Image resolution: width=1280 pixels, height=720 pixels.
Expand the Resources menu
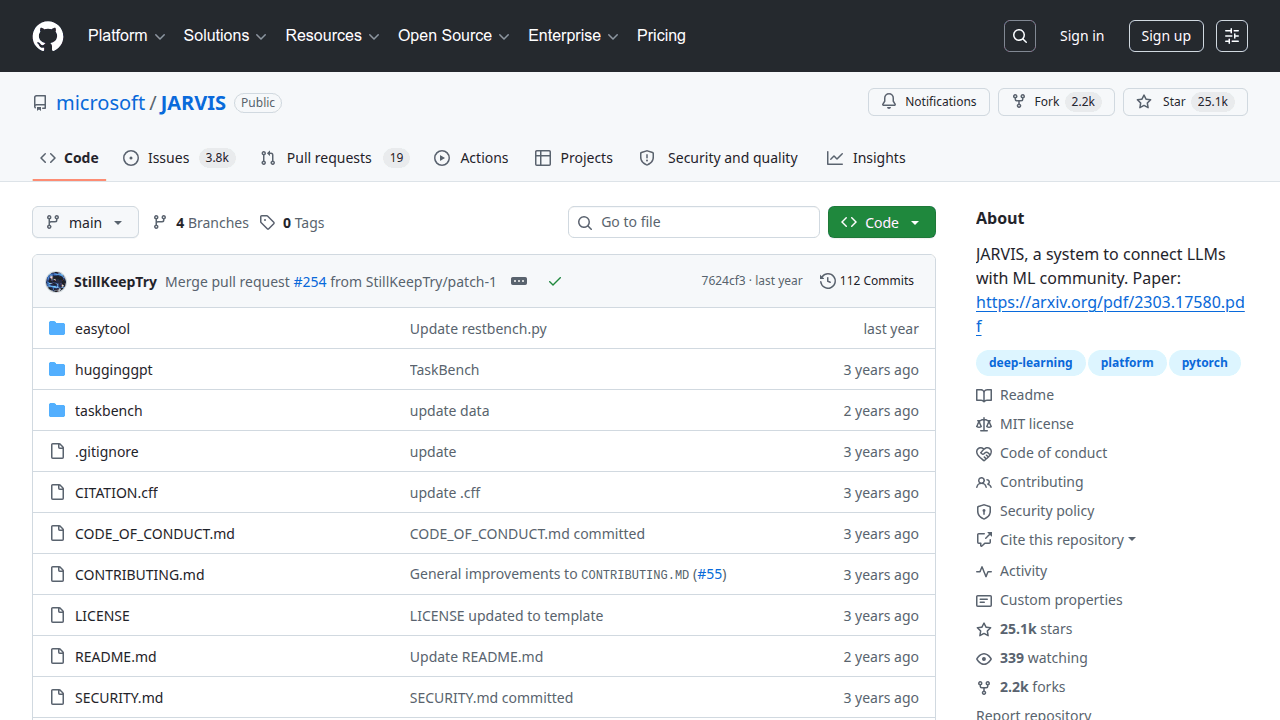pyautogui.click(x=332, y=36)
